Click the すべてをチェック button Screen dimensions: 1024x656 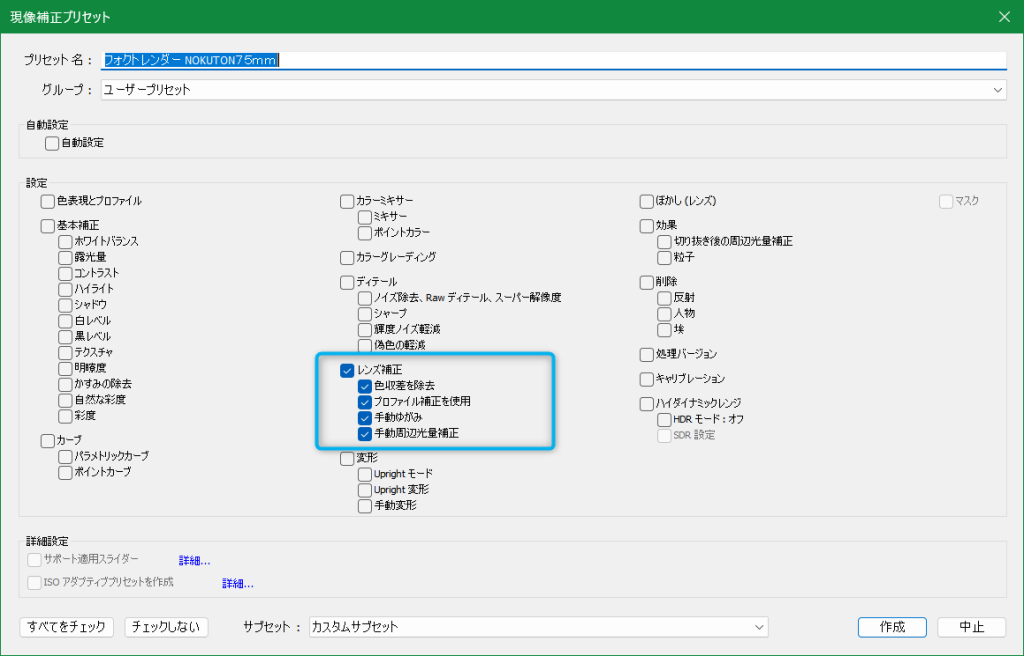click(67, 627)
